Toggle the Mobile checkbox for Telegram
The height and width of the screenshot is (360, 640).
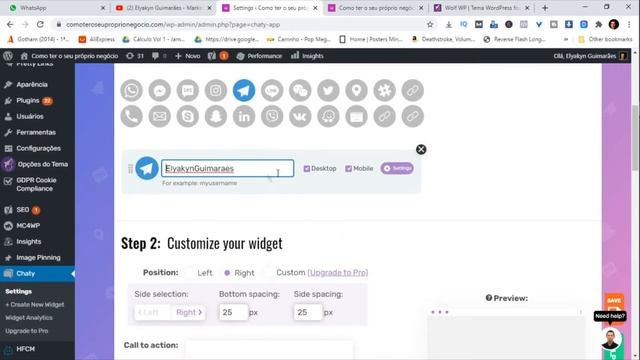348,169
